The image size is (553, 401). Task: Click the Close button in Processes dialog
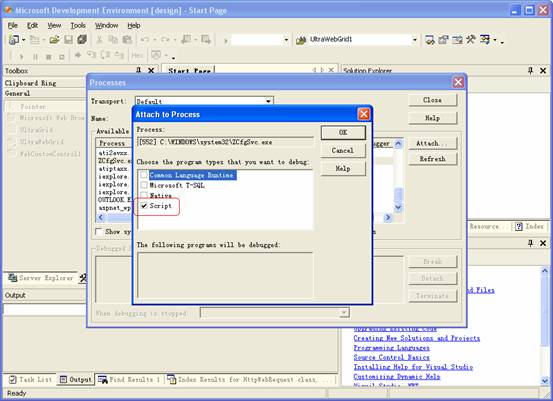click(433, 100)
